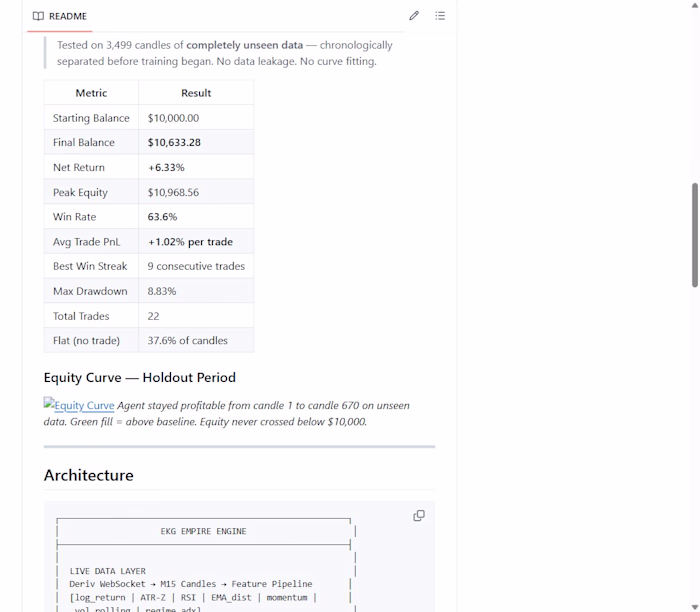This screenshot has width=700, height=612.
Task: Click the Metric column header
Action: click(91, 93)
